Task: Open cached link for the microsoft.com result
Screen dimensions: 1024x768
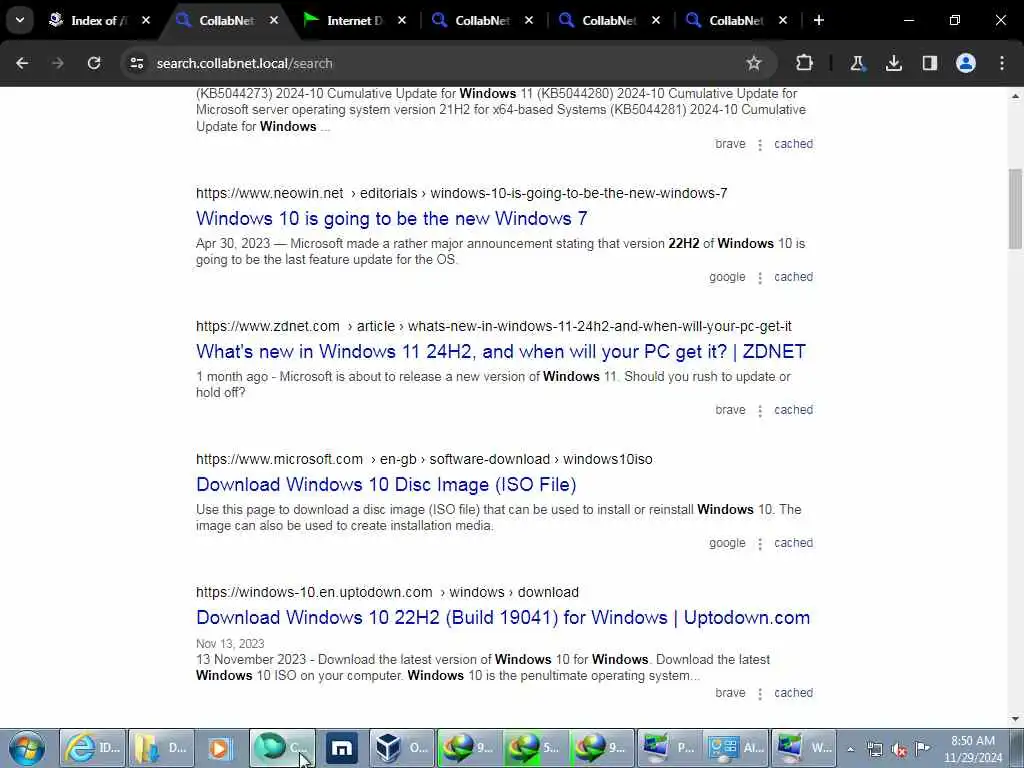Action: (793, 543)
